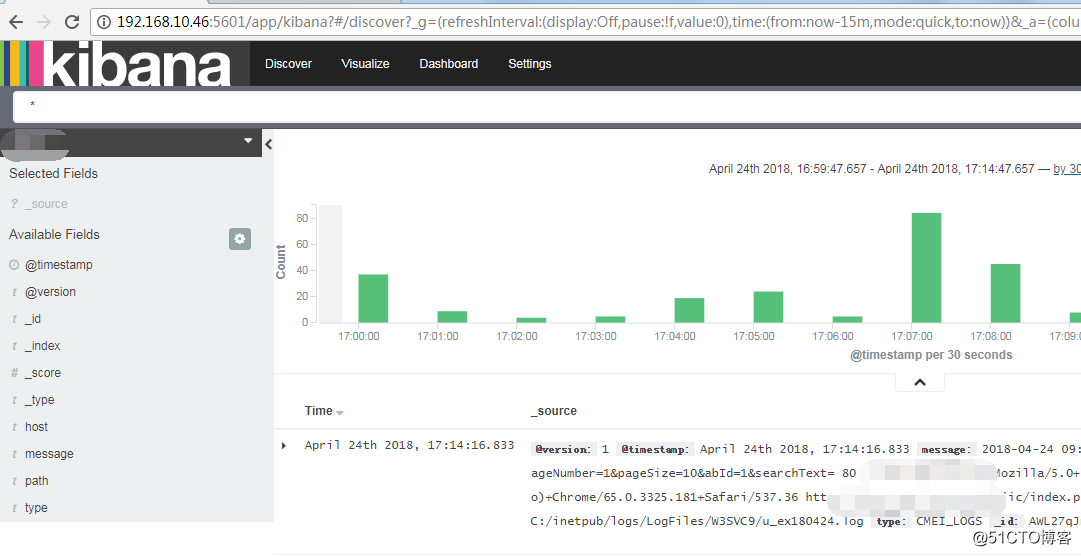Click the tallest bar at 17:07:00
The image size is (1081, 556).
pos(927,268)
